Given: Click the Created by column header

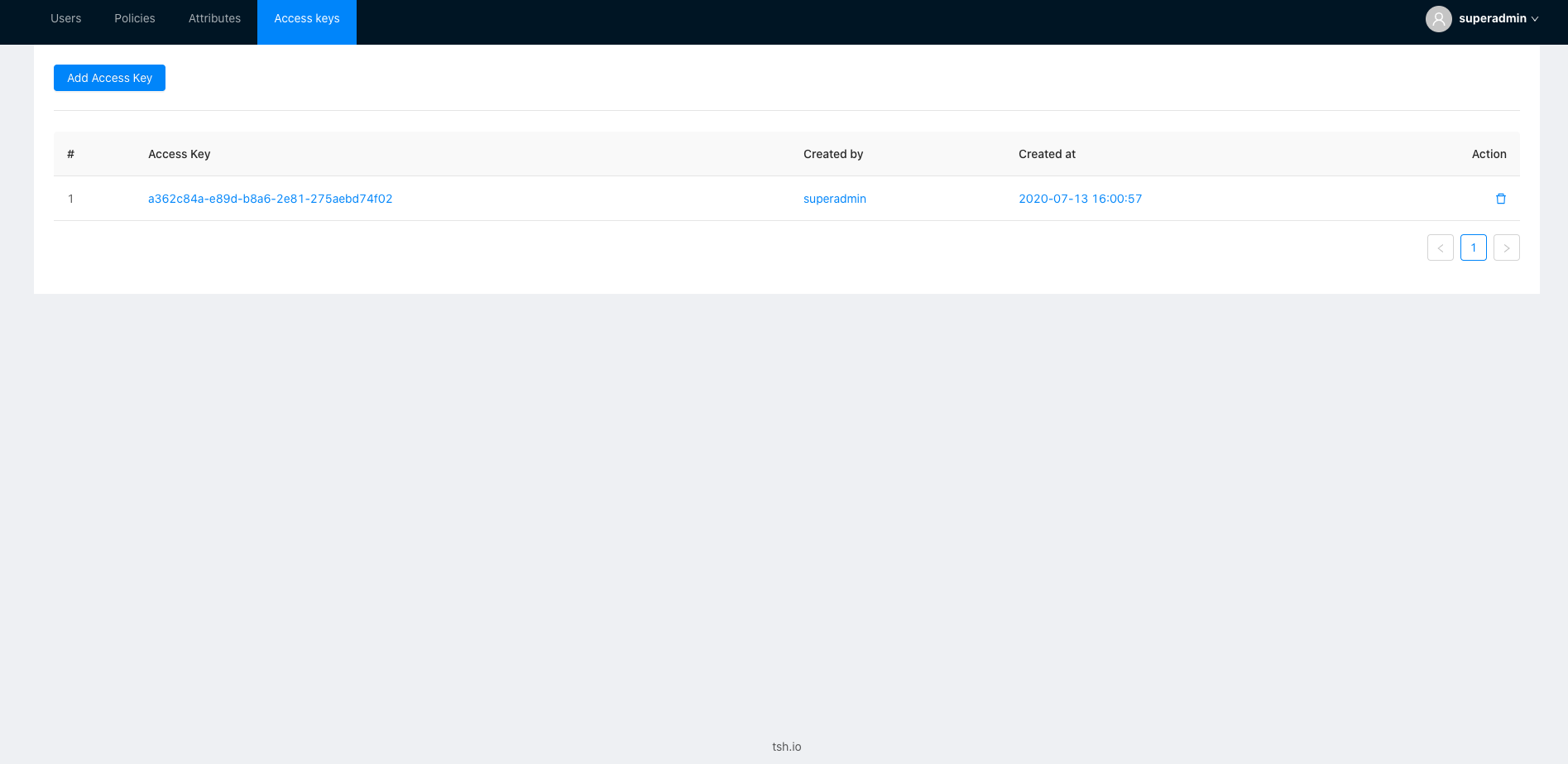Looking at the screenshot, I should pos(833,154).
